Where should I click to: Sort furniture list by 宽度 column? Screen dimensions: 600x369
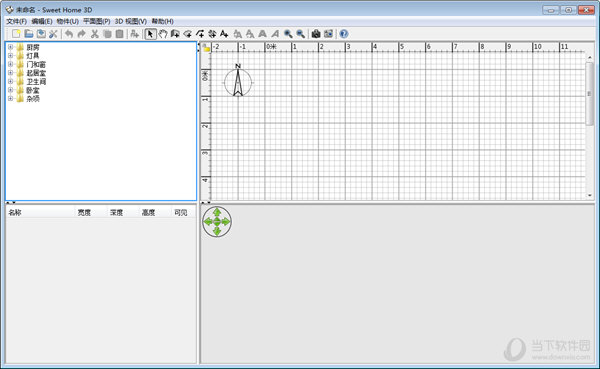(x=91, y=212)
